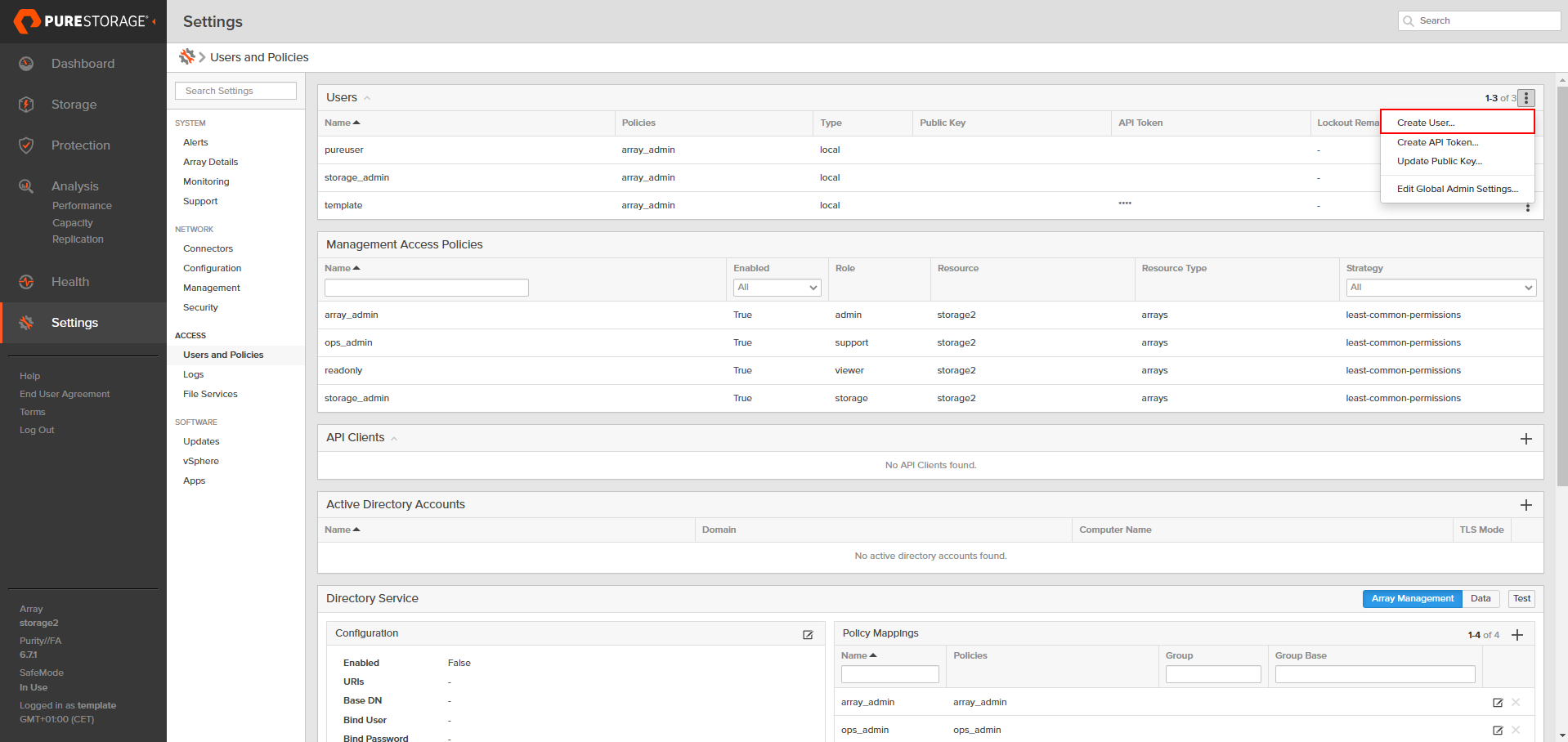This screenshot has width=1568, height=742.
Task: Click the Settings gear icon in sidebar
Action: [x=26, y=323]
